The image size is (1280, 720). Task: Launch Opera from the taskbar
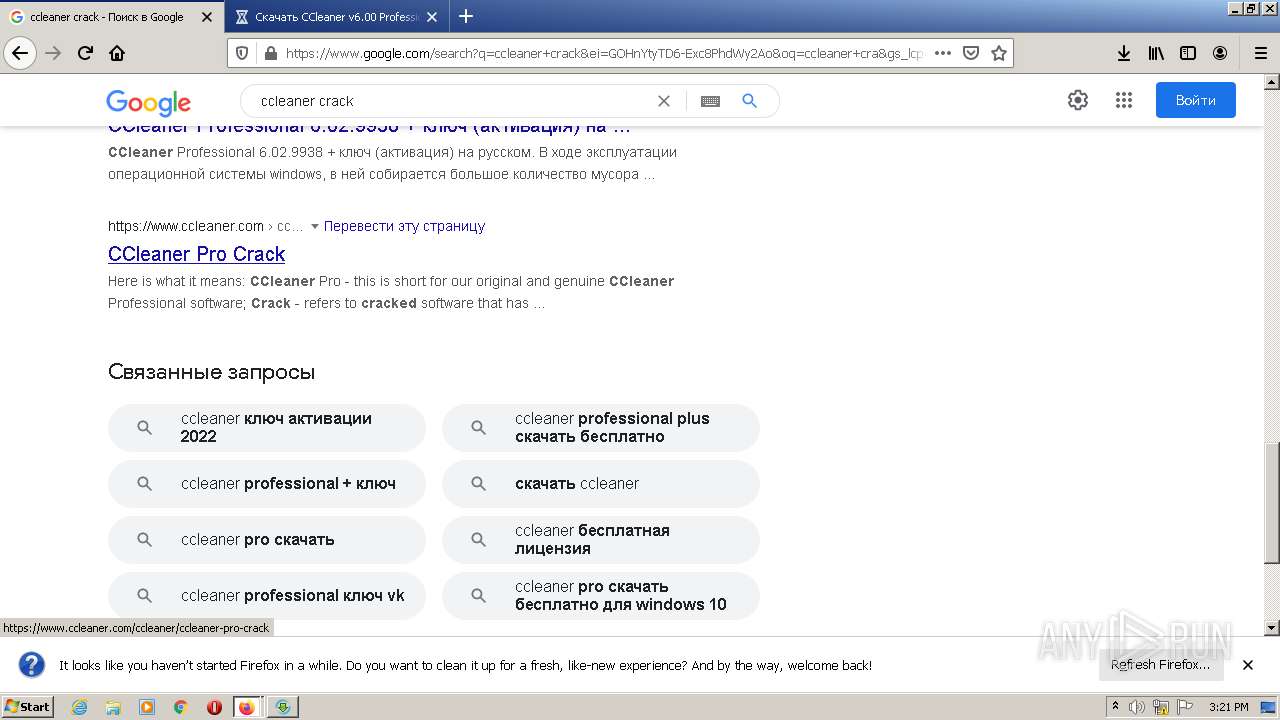pyautogui.click(x=214, y=707)
